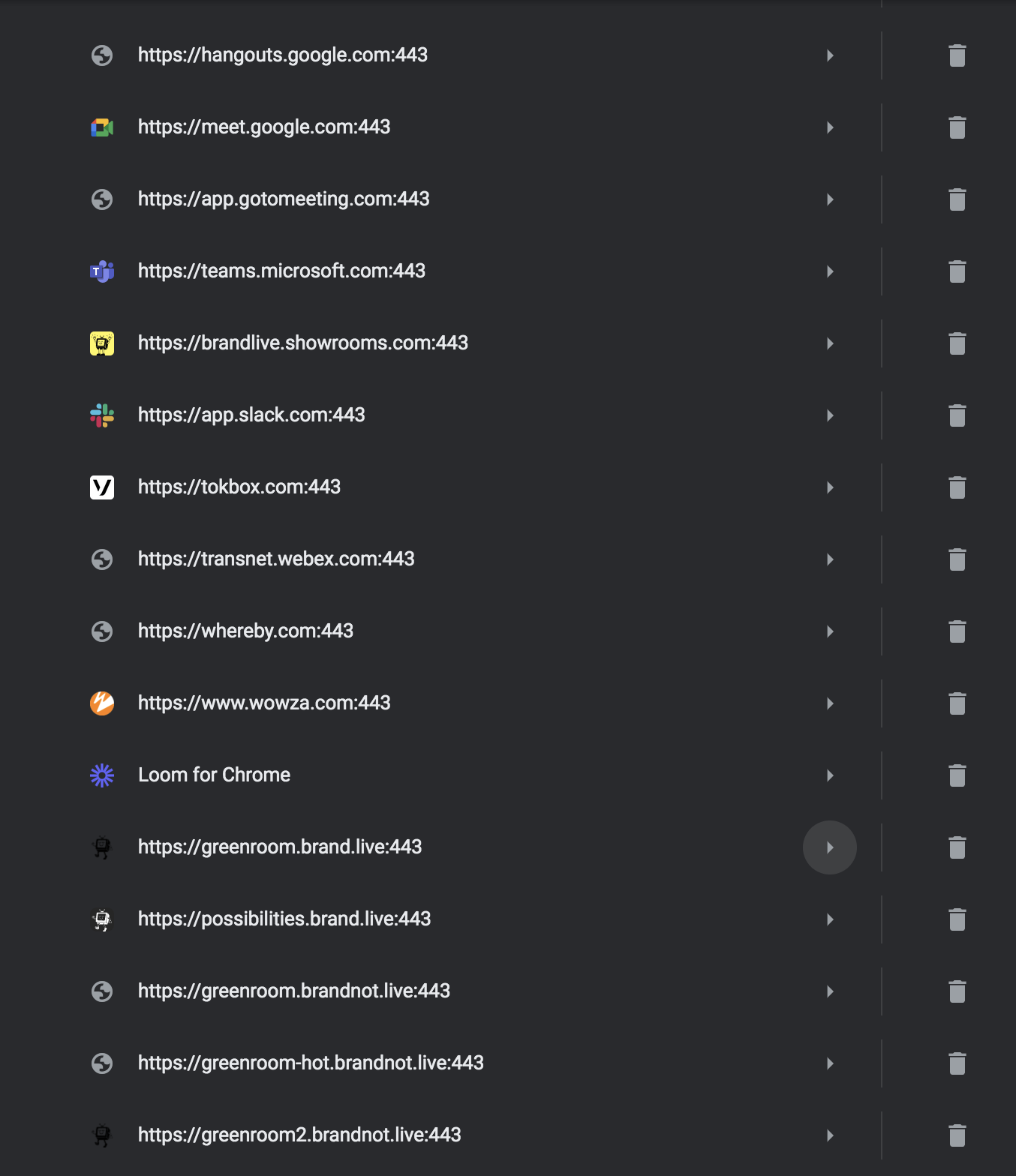
Task: Click the trash icon for www.wowza.com
Action: [x=957, y=703]
